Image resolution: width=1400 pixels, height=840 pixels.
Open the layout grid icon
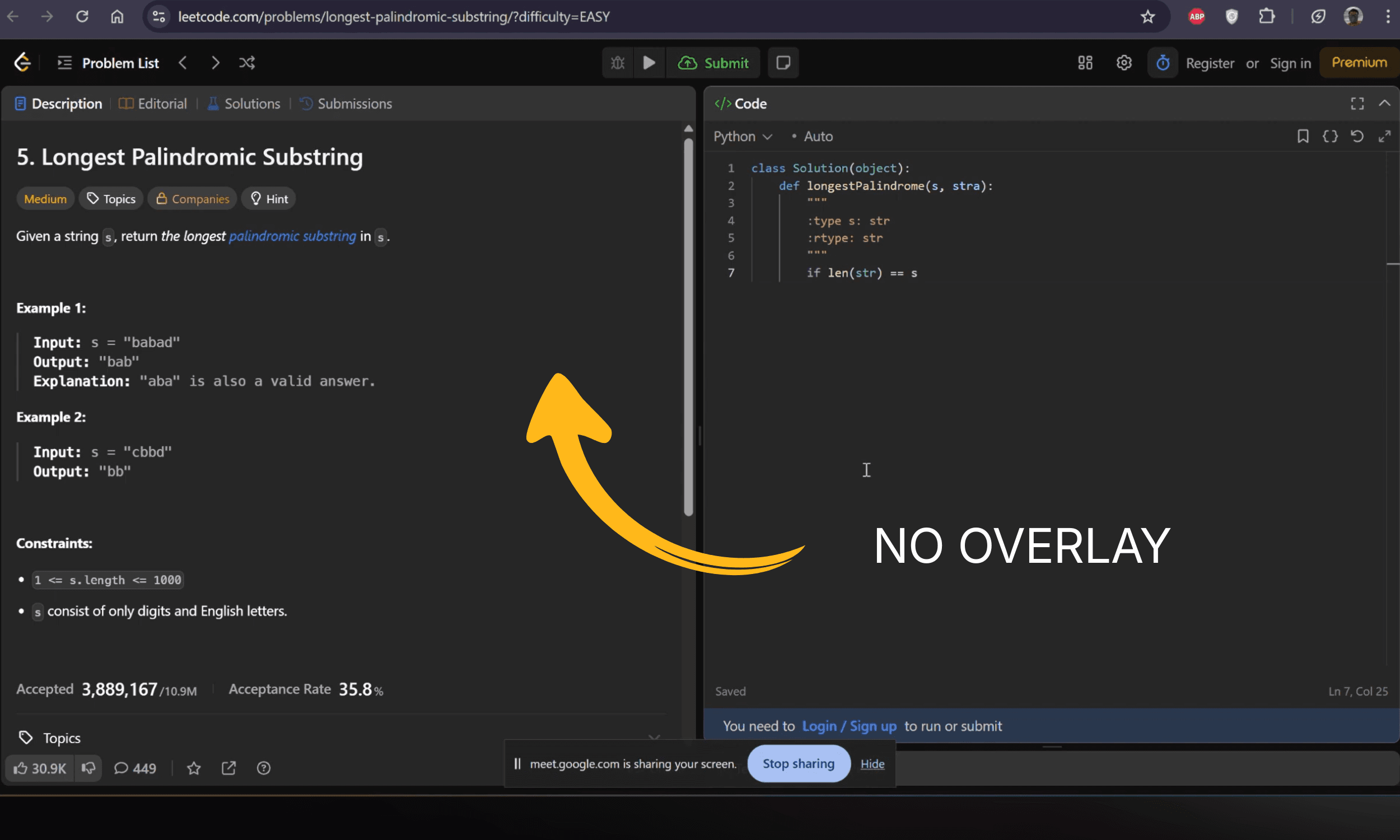pos(1085,63)
